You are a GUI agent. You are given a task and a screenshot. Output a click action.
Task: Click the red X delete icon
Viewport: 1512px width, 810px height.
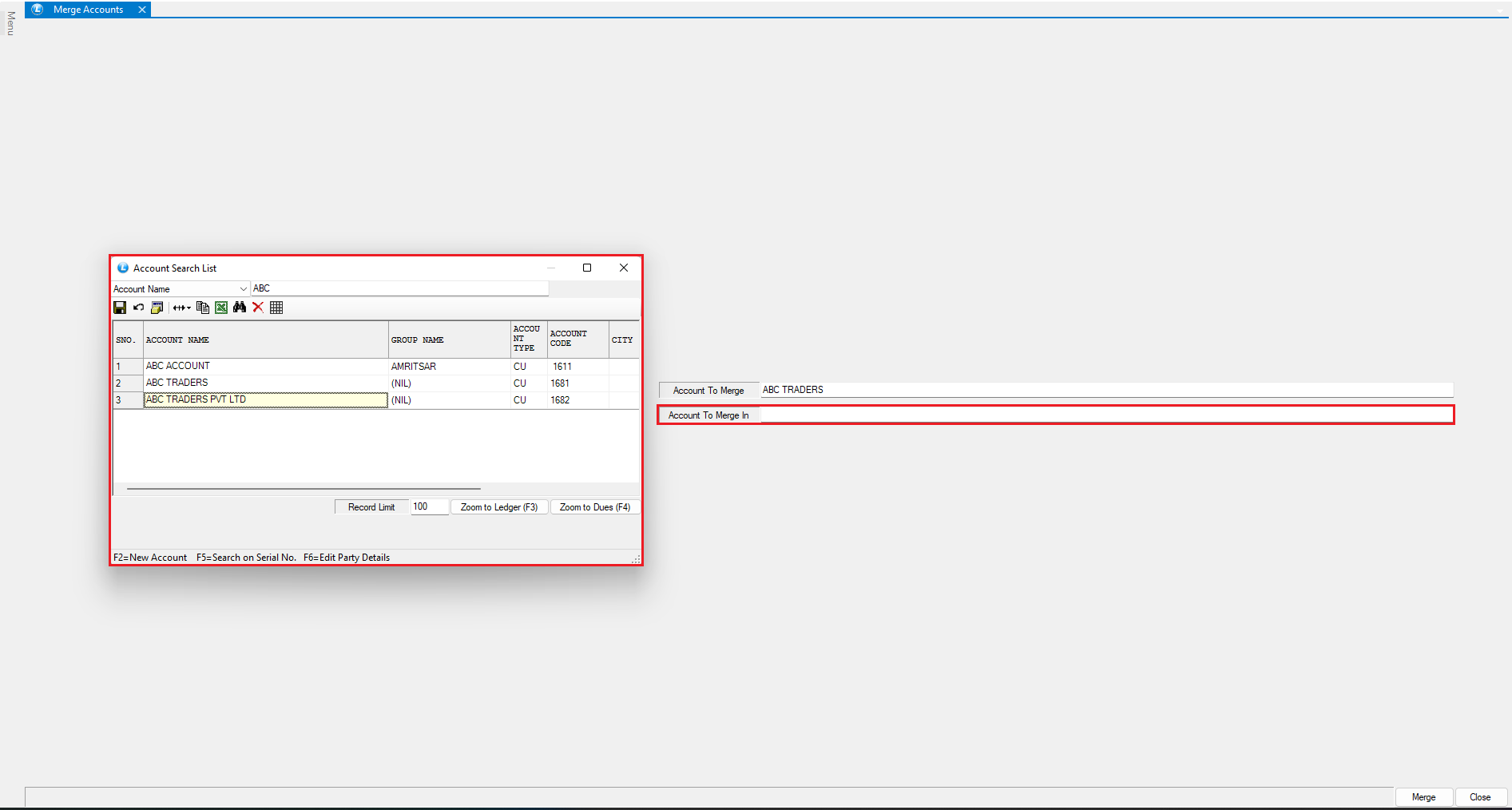point(258,308)
